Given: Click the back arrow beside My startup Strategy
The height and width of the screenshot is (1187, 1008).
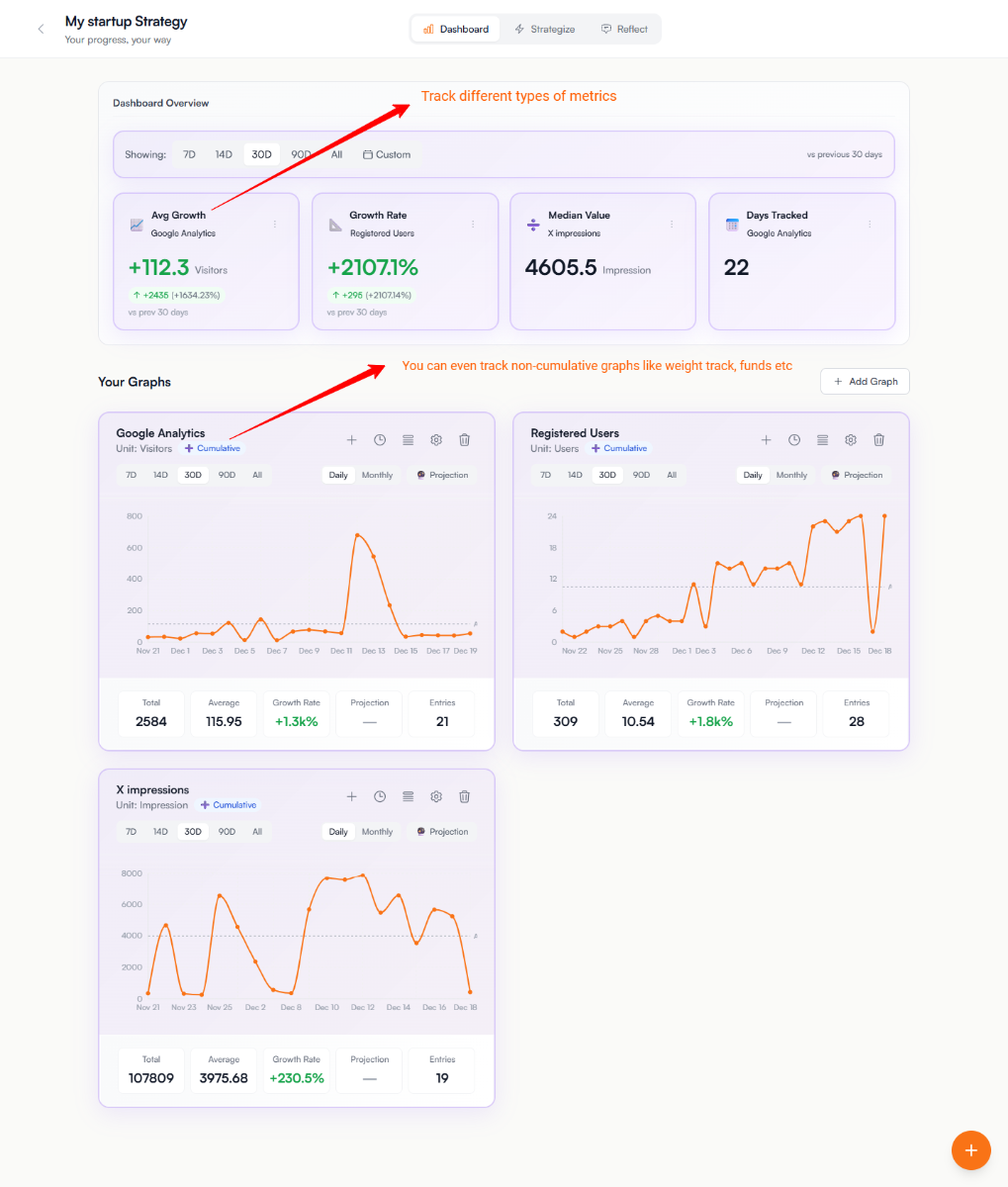Looking at the screenshot, I should pos(41,29).
